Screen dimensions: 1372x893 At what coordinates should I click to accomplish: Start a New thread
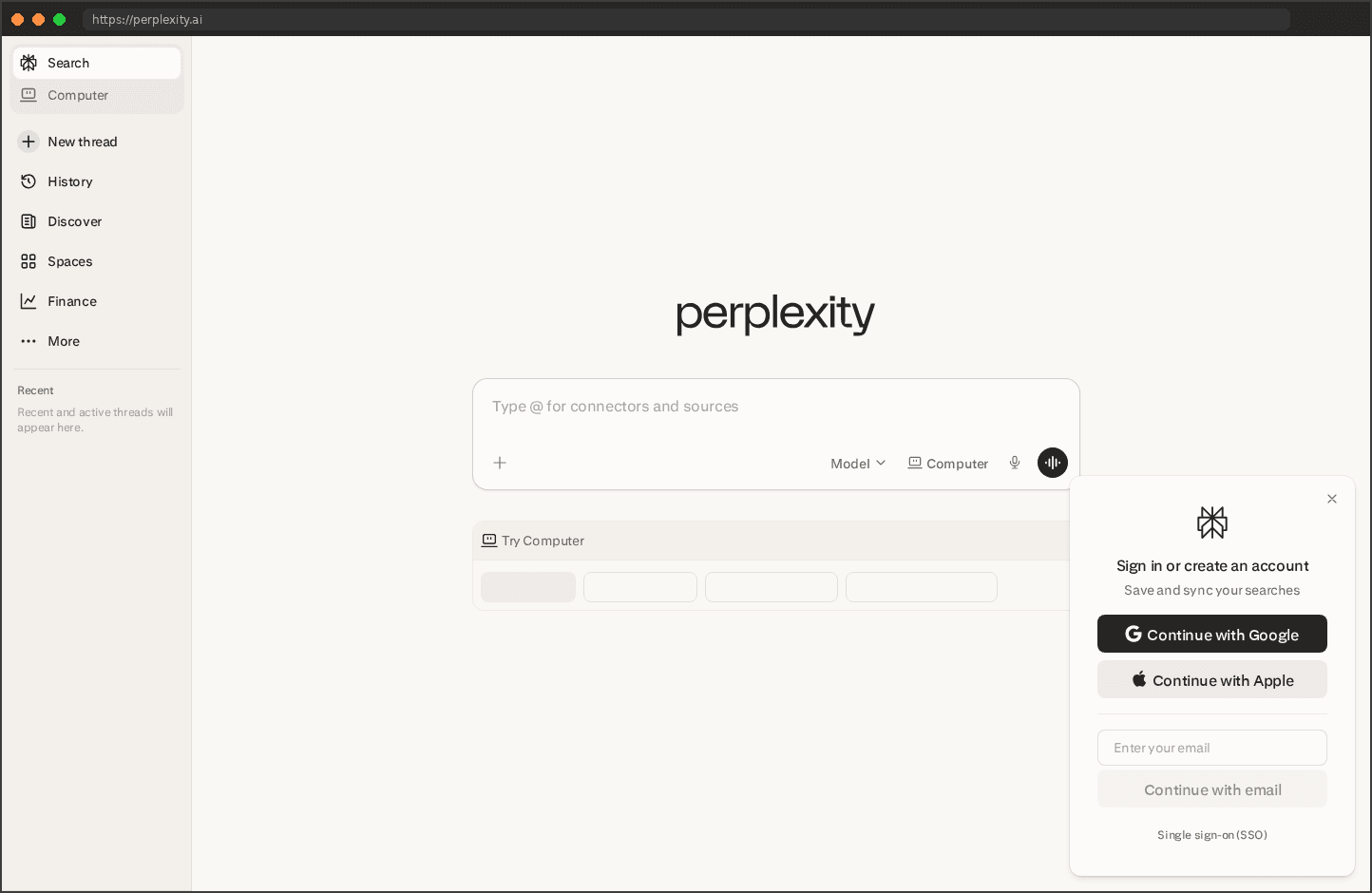click(82, 142)
